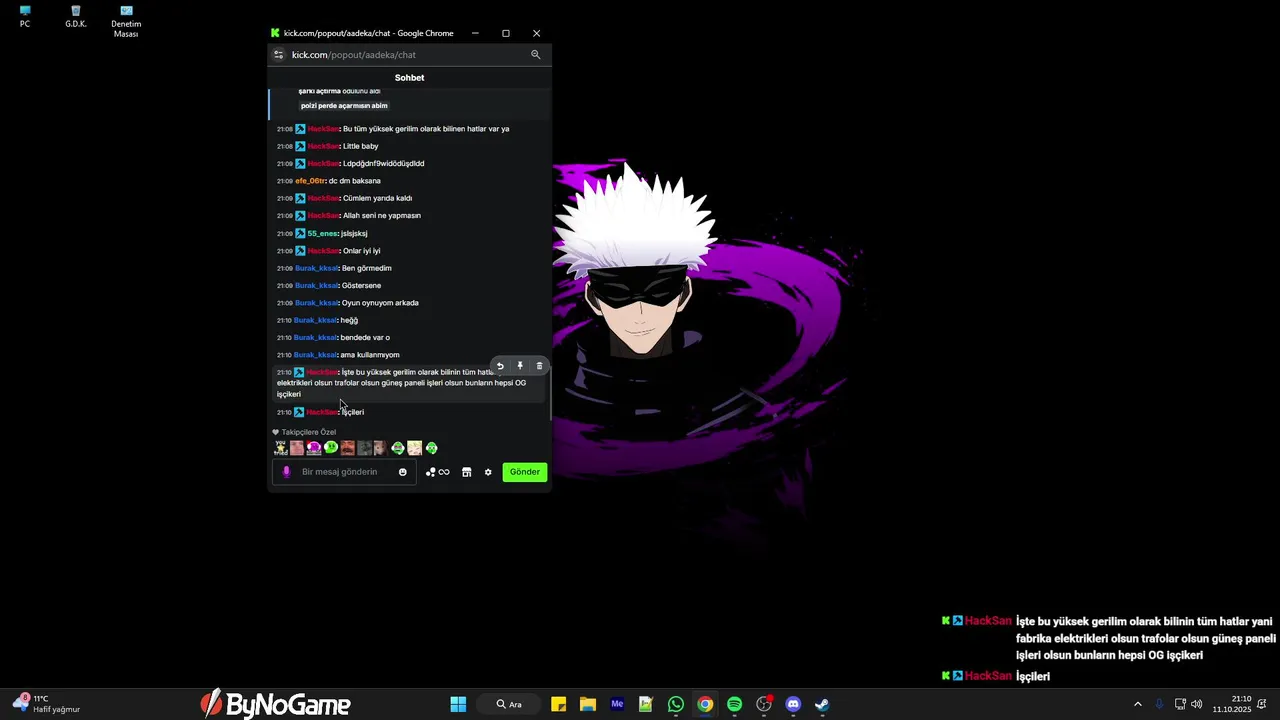The image size is (1280, 720).
Task: Click message text 'Oyun oynuyom arkada'
Action: coord(380,303)
